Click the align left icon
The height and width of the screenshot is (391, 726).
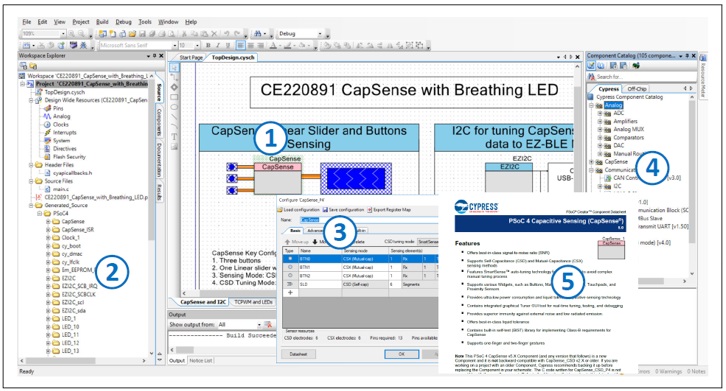(241, 45)
